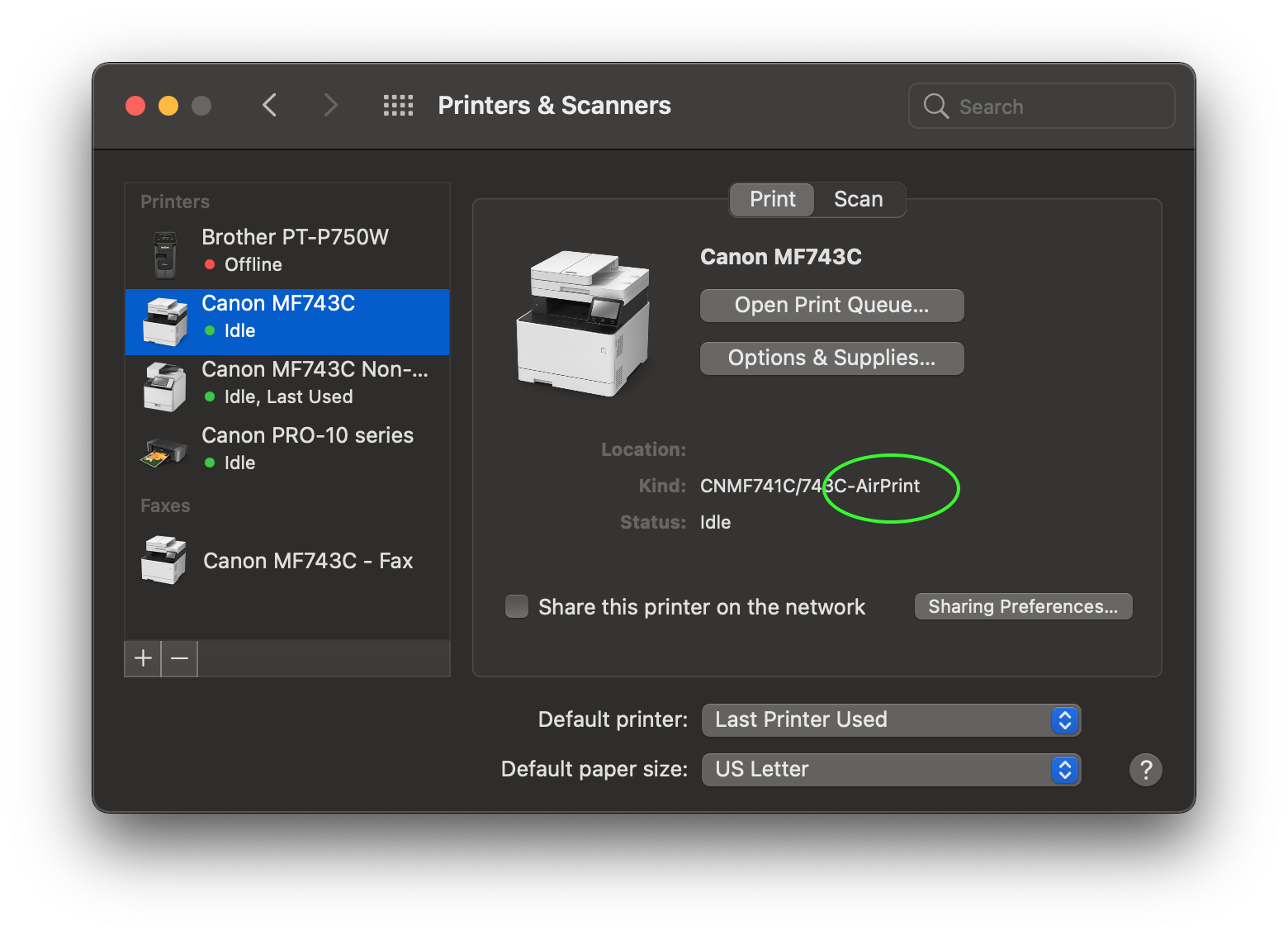This screenshot has width=1288, height=935.
Task: Click the Canon PRO-10 series printer icon
Action: click(165, 451)
